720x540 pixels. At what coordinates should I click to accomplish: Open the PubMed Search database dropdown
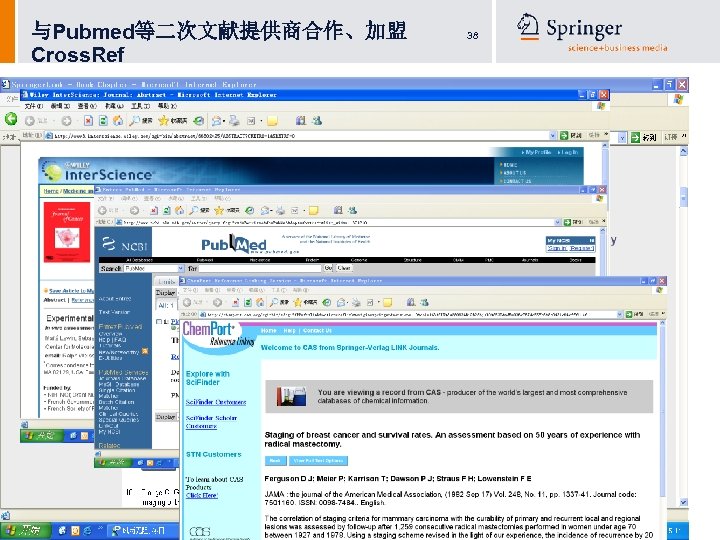(180, 268)
